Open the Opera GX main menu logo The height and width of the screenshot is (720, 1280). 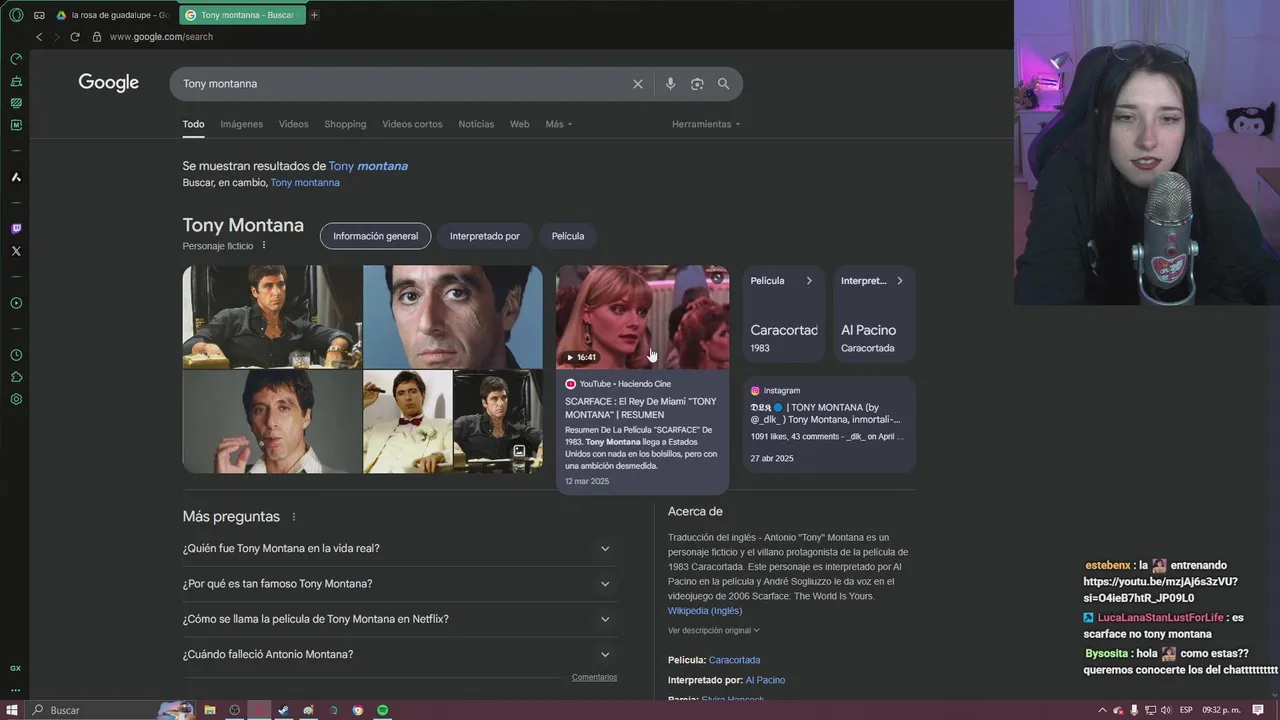[16, 15]
